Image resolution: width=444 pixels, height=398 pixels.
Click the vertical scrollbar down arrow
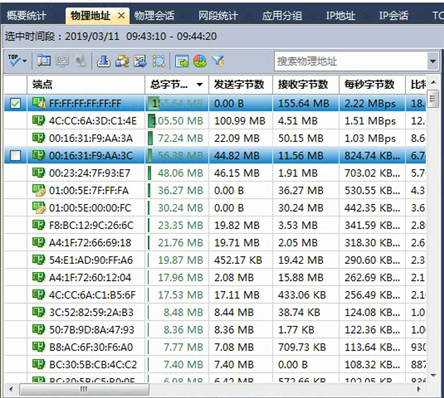(x=433, y=376)
